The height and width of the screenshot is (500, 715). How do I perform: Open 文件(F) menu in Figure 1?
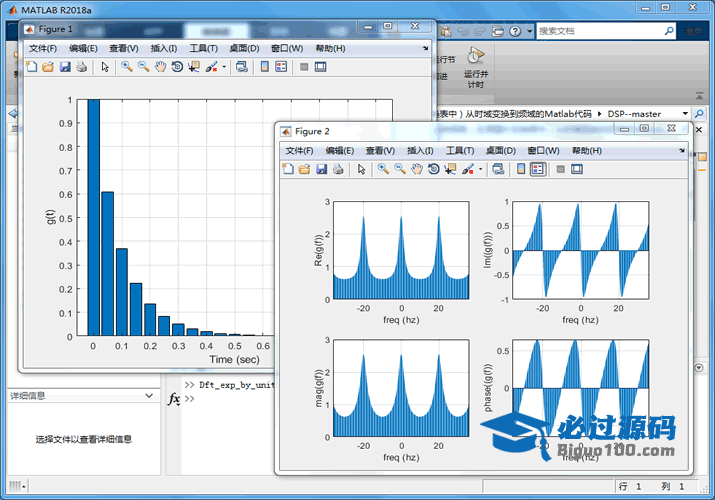pos(43,48)
